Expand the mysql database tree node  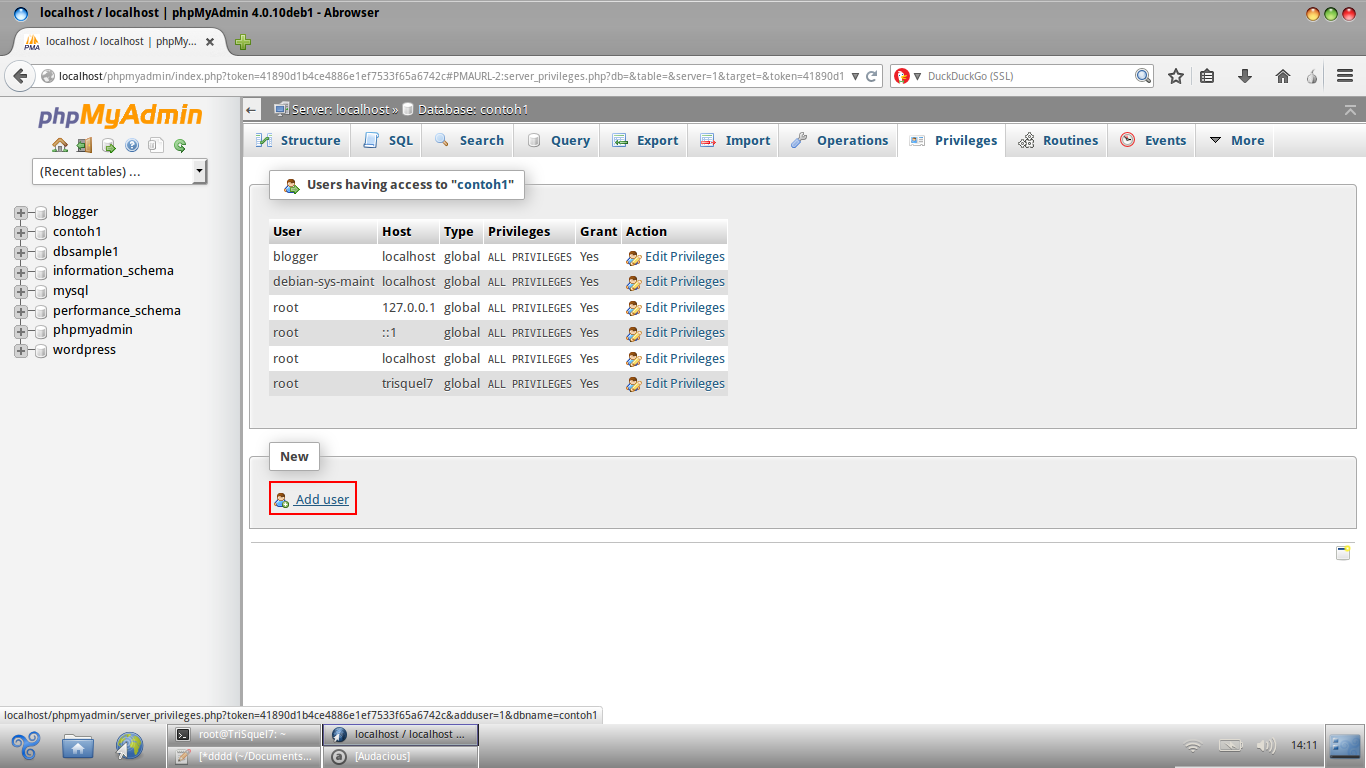point(20,290)
